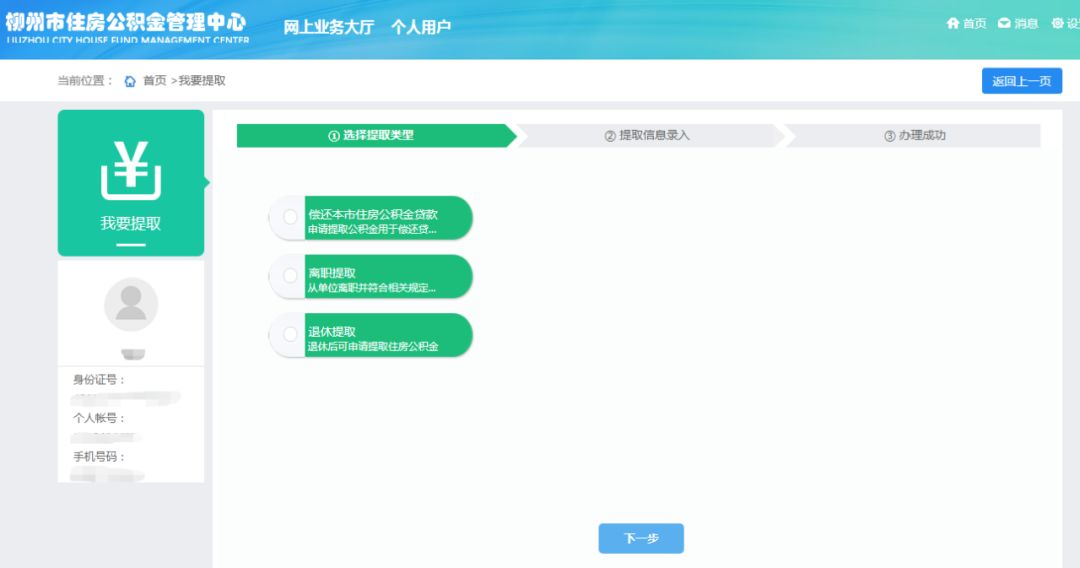Image resolution: width=1080 pixels, height=568 pixels.
Task: Click the 柳州市住房公积金管理中心 site logo
Action: tap(127, 26)
